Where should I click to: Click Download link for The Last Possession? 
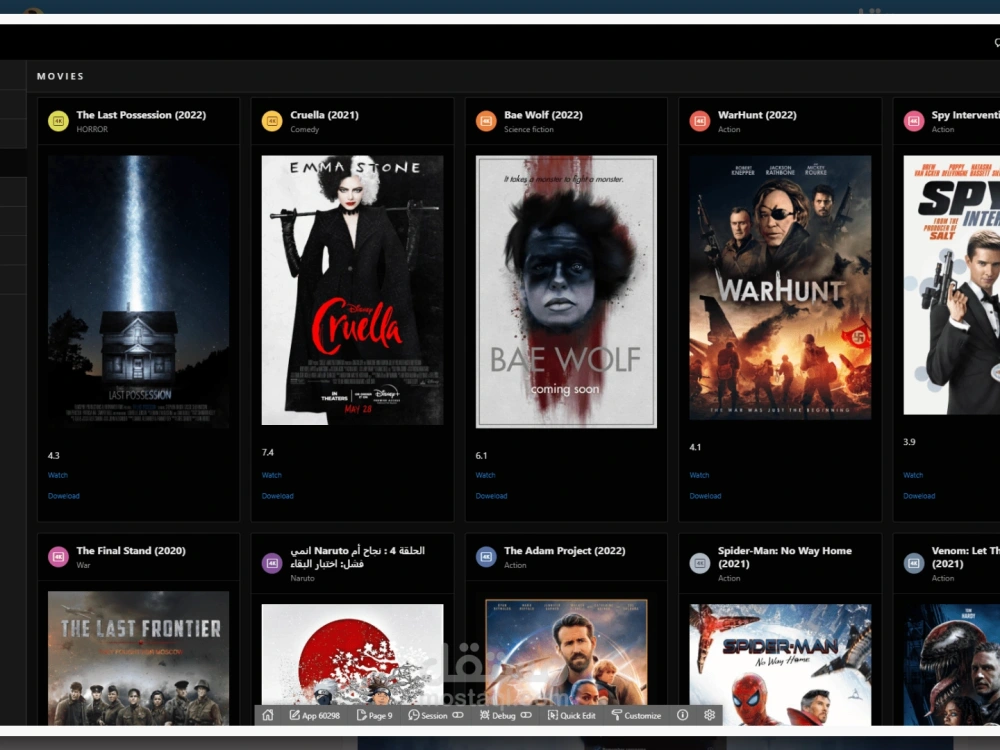coord(64,496)
